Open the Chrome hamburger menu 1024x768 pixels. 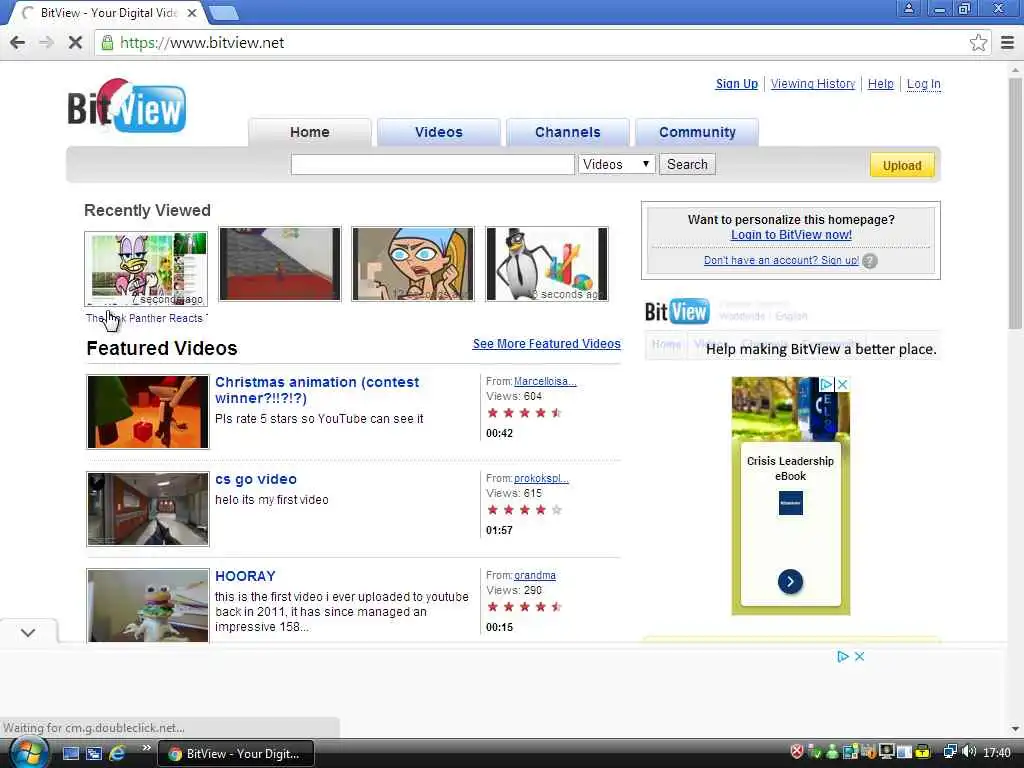pyautogui.click(x=1007, y=43)
